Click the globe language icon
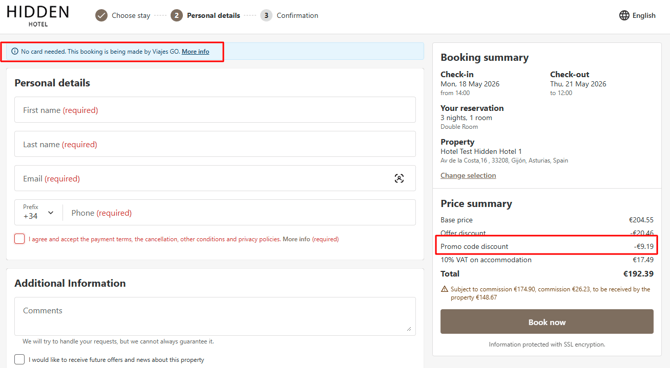The height and width of the screenshot is (368, 670). [x=624, y=15]
